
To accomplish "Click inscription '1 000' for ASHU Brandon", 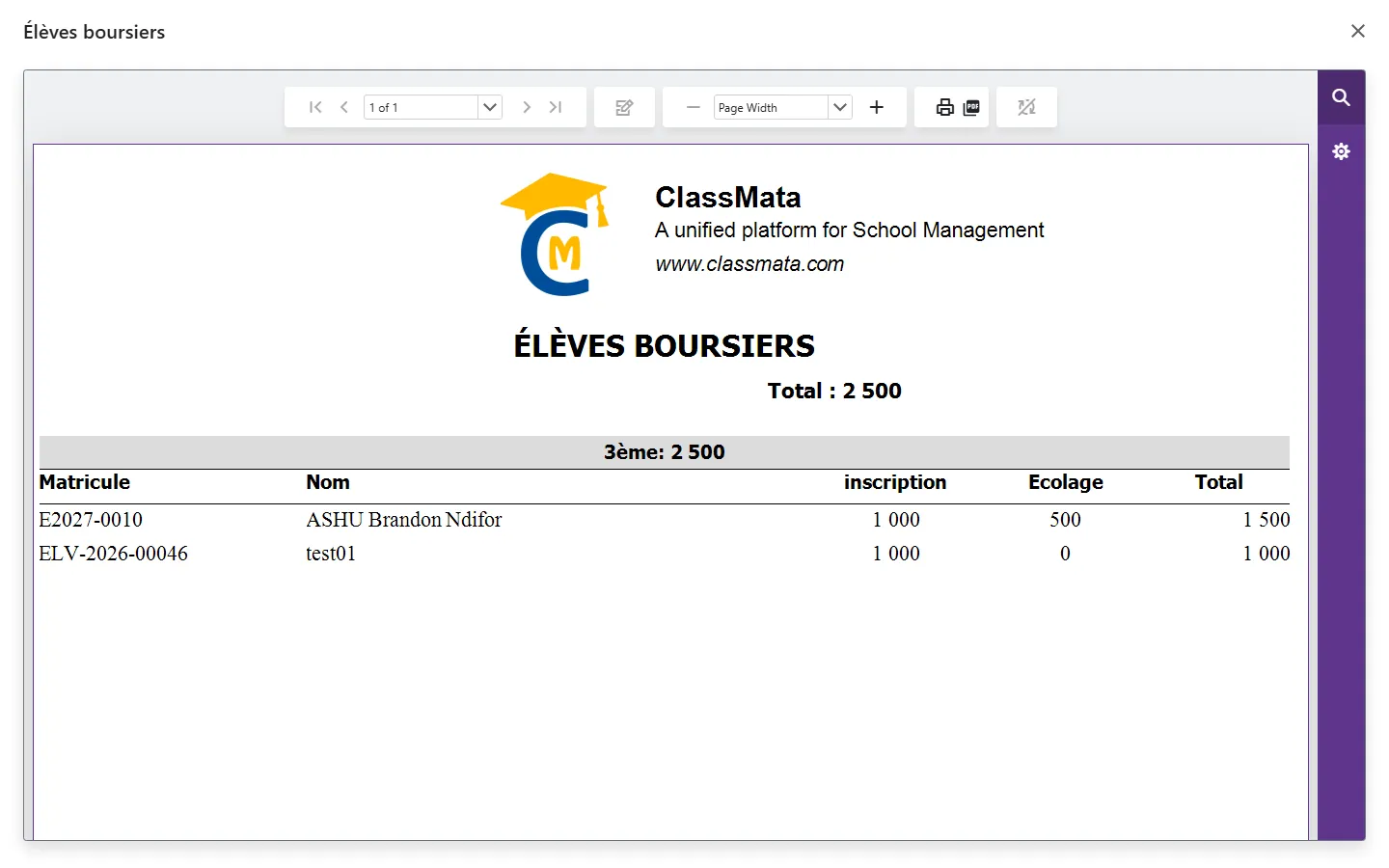I will 896,520.
